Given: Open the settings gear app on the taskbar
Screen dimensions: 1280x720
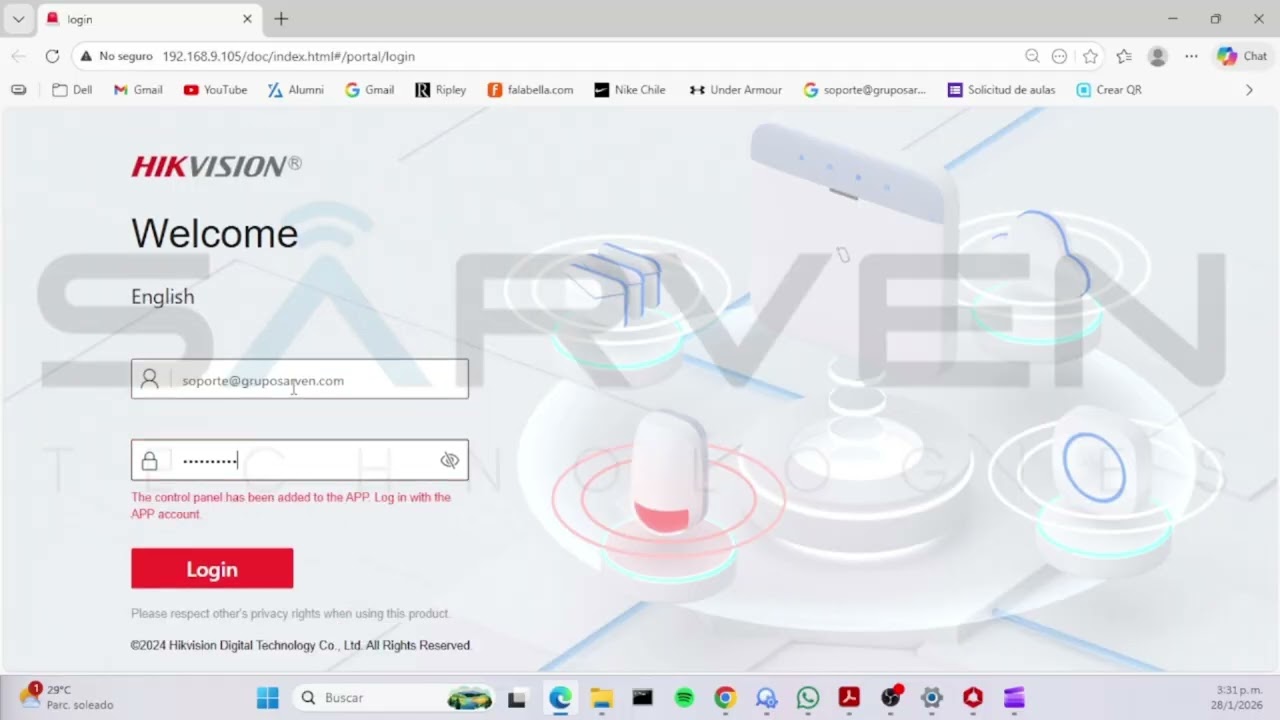Looking at the screenshot, I should coord(932,697).
